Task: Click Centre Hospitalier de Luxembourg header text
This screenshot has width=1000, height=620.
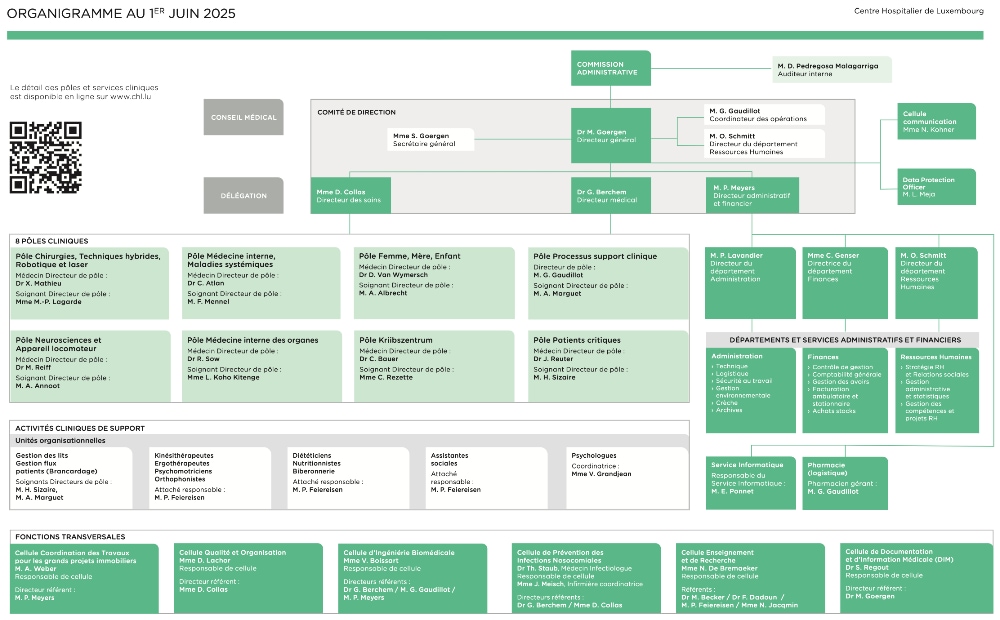Action: [918, 11]
